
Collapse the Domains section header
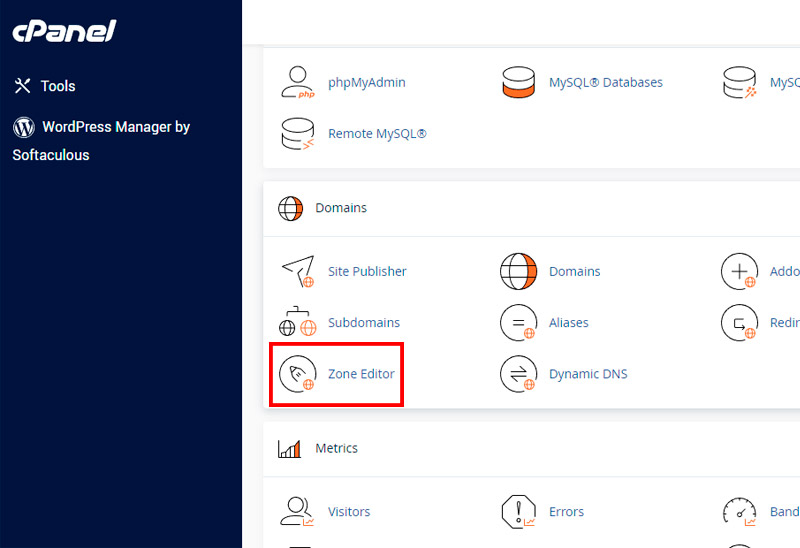tap(531, 208)
